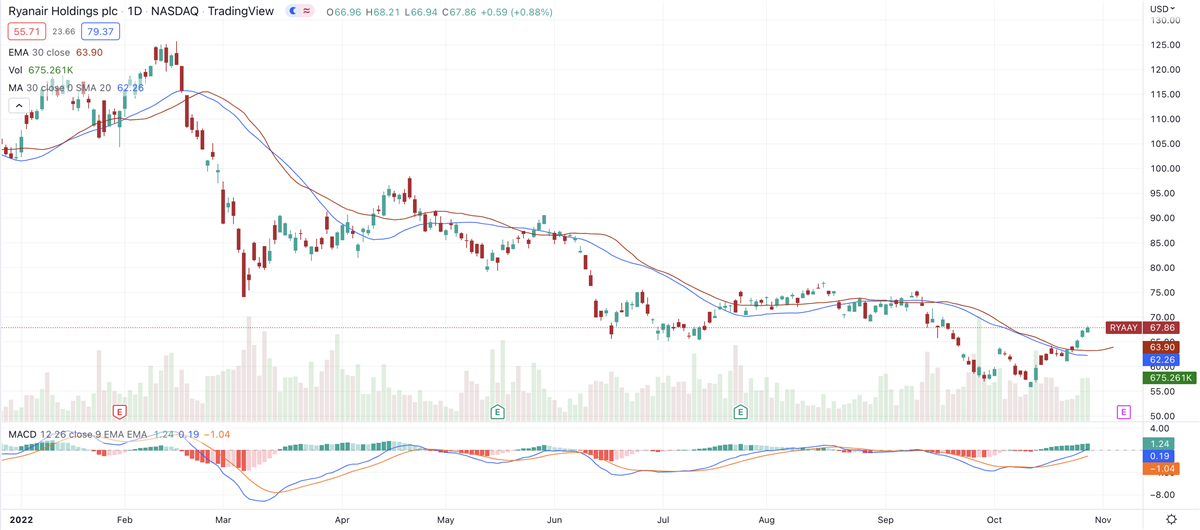Click the 100.00 price axis label

point(1164,169)
